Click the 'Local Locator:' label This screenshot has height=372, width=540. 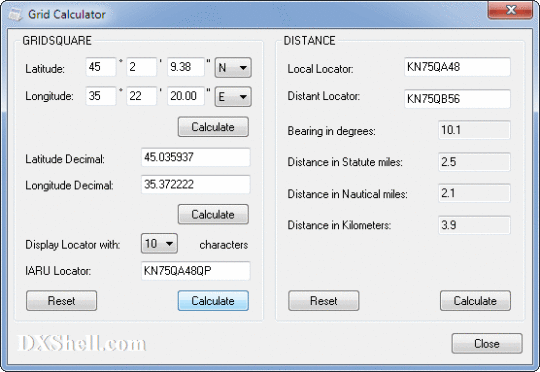coord(321,69)
